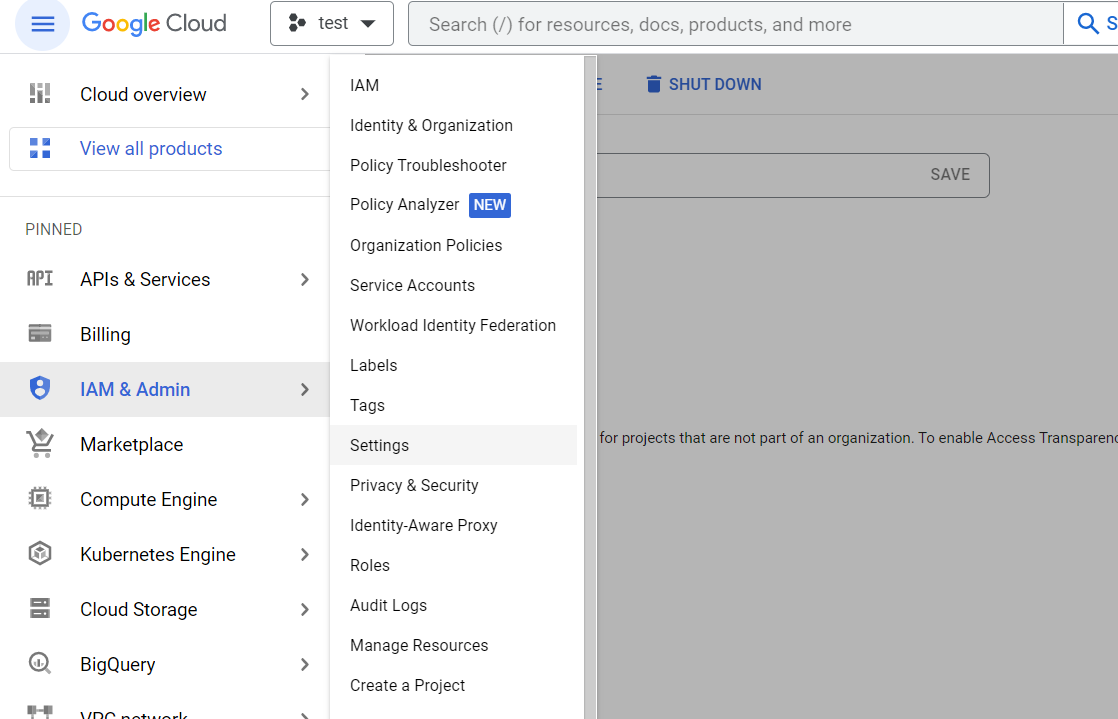Select Settings in the submenu
This screenshot has height=719, width=1118.
click(453, 445)
